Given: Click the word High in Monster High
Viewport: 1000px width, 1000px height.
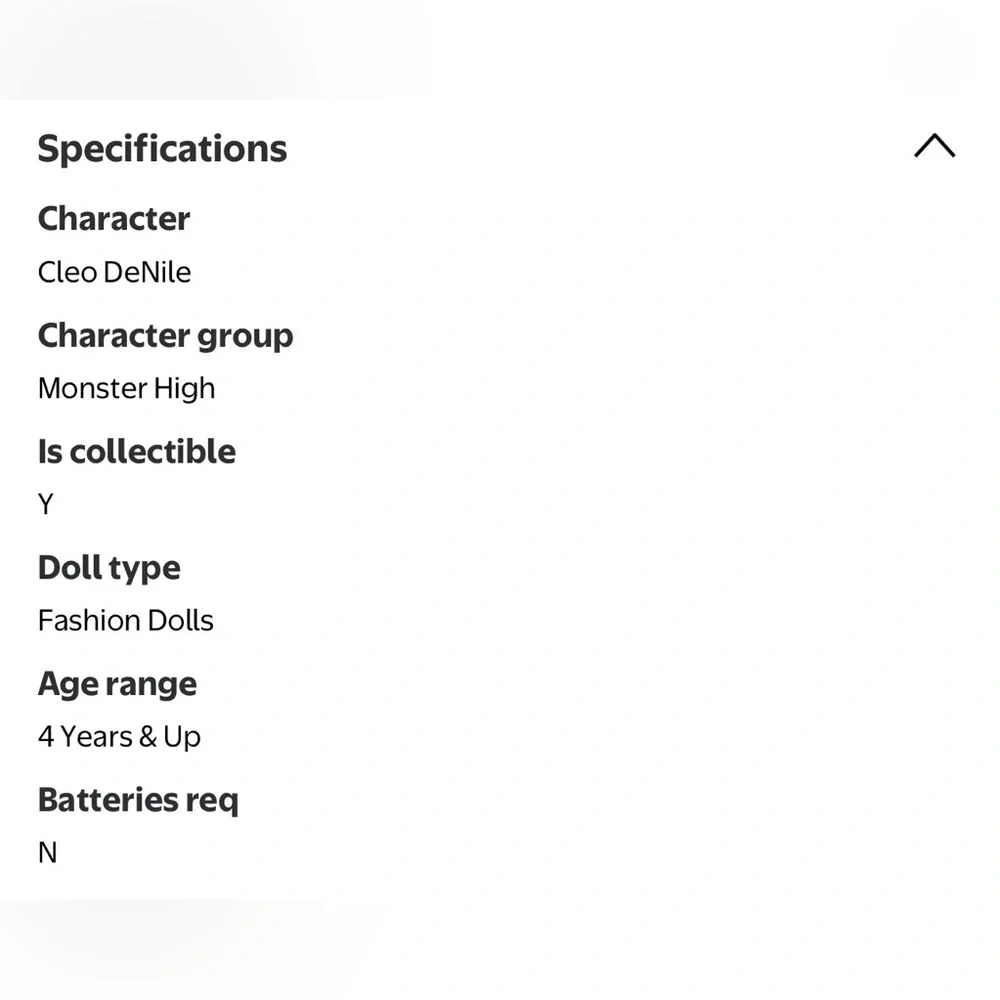Looking at the screenshot, I should pyautogui.click(x=185, y=388).
